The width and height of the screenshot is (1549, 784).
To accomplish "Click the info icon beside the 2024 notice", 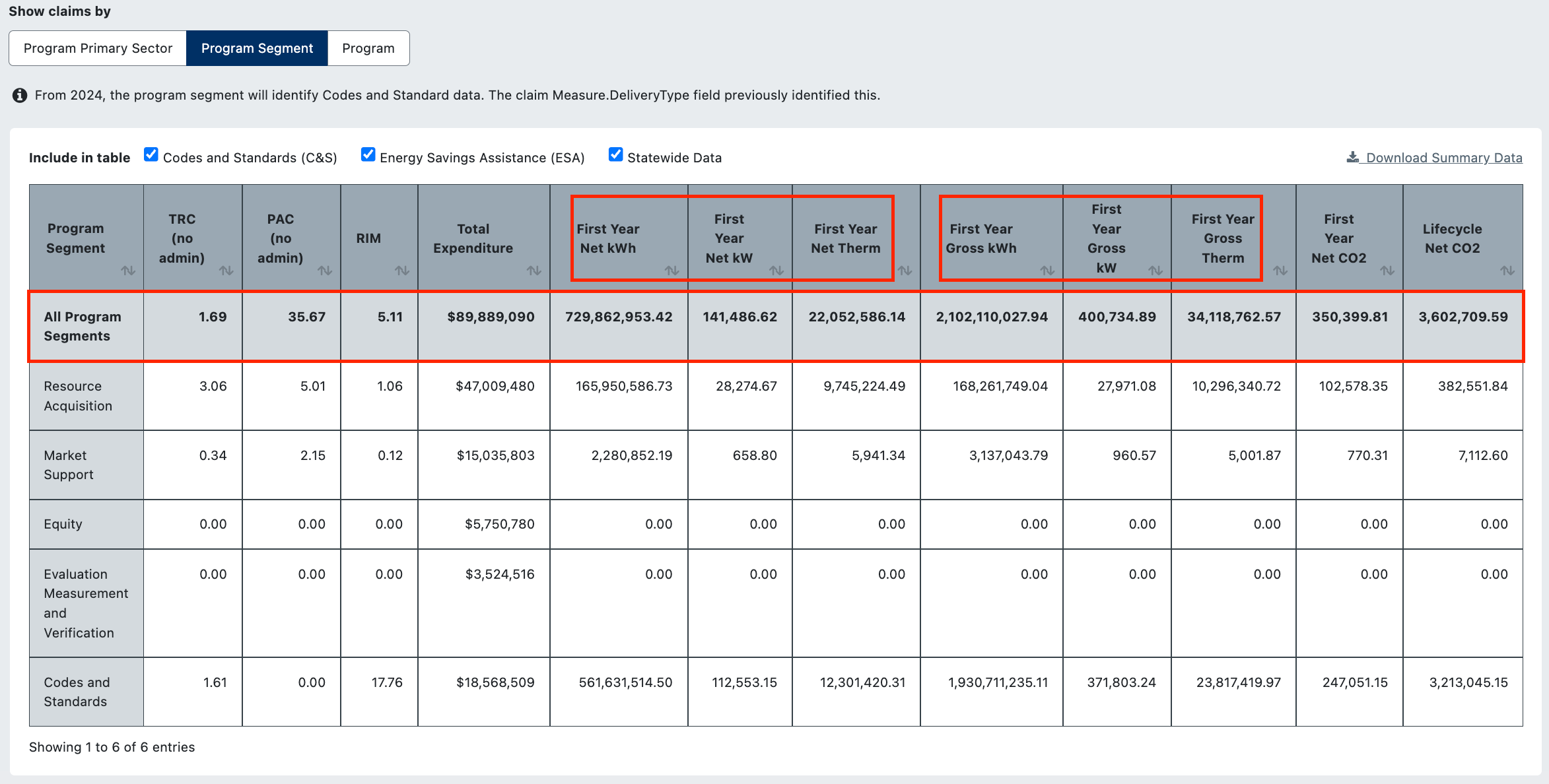I will pyautogui.click(x=20, y=95).
